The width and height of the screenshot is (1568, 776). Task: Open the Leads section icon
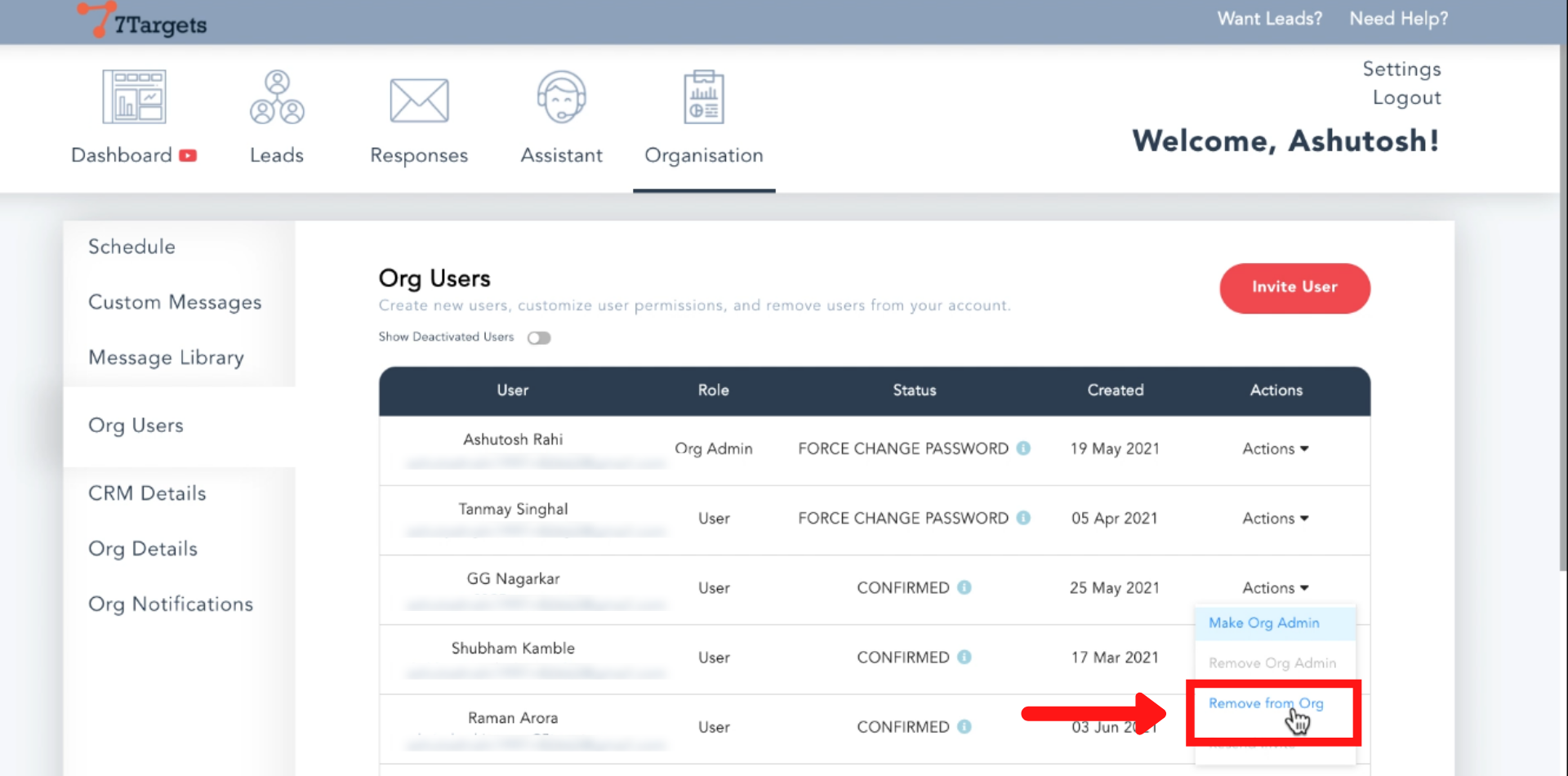coord(277,97)
